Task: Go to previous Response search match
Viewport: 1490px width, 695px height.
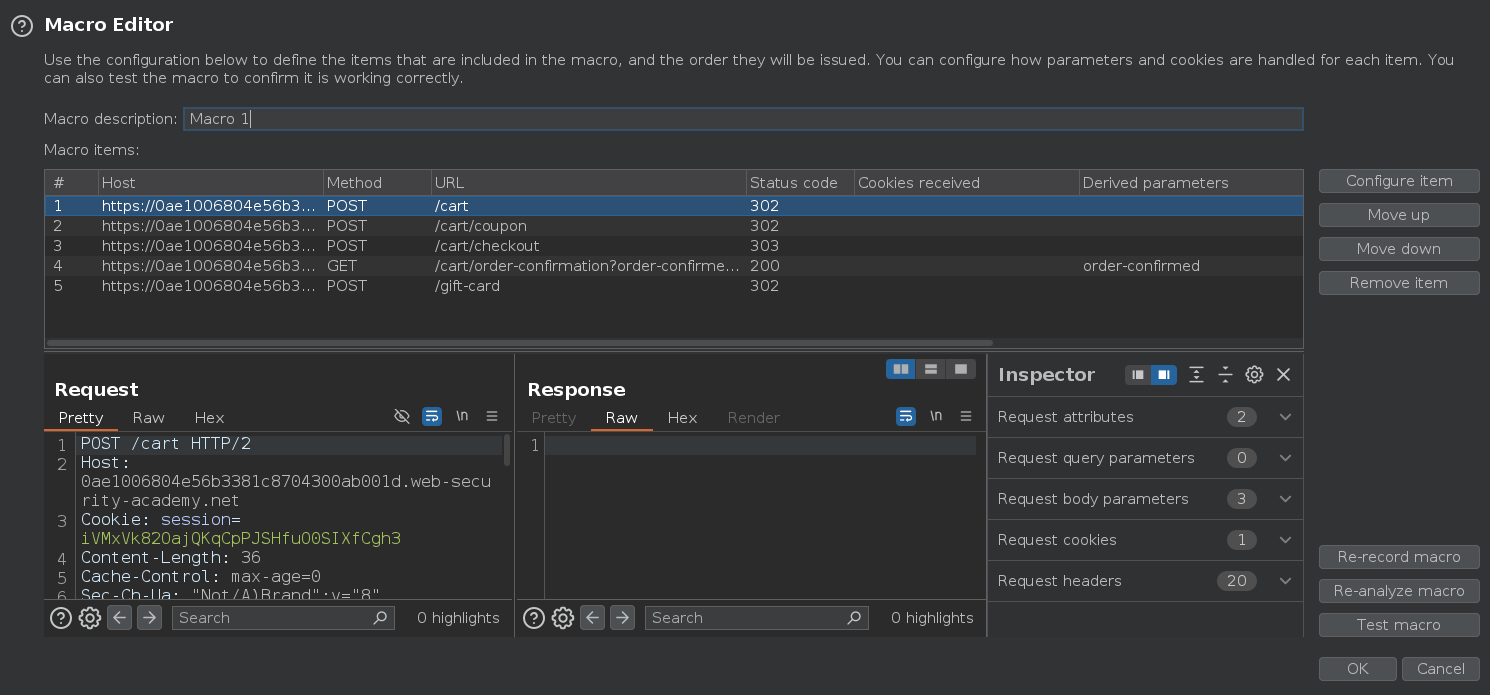Action: point(593,618)
